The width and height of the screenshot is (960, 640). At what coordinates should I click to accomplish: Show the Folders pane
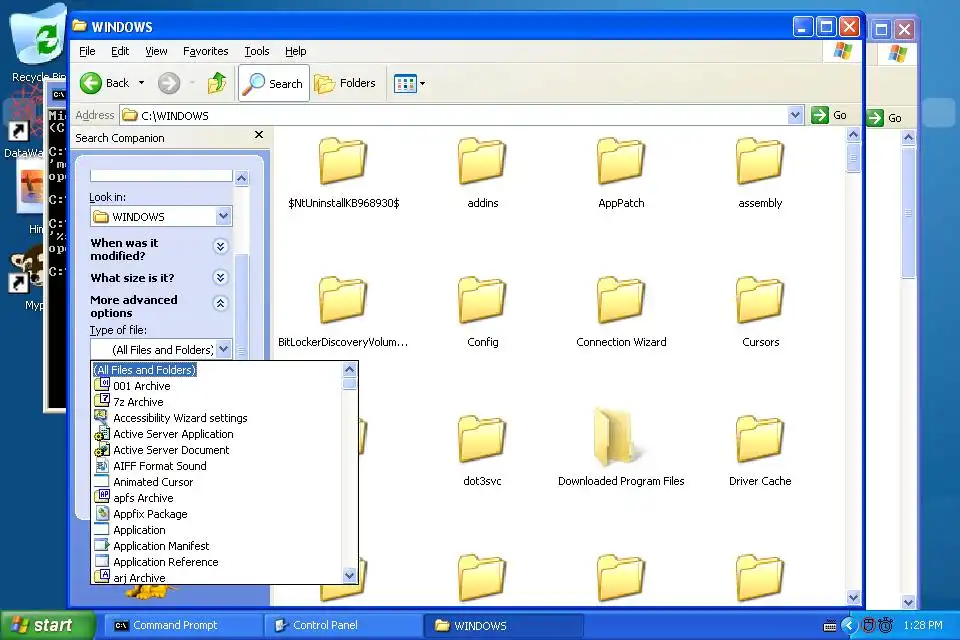click(x=345, y=83)
